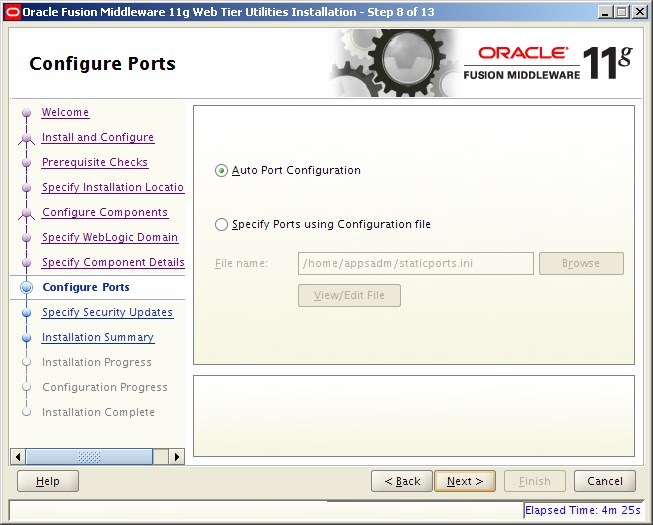The width and height of the screenshot is (653, 525).
Task: Open the Installation Summary step
Action: tap(98, 337)
